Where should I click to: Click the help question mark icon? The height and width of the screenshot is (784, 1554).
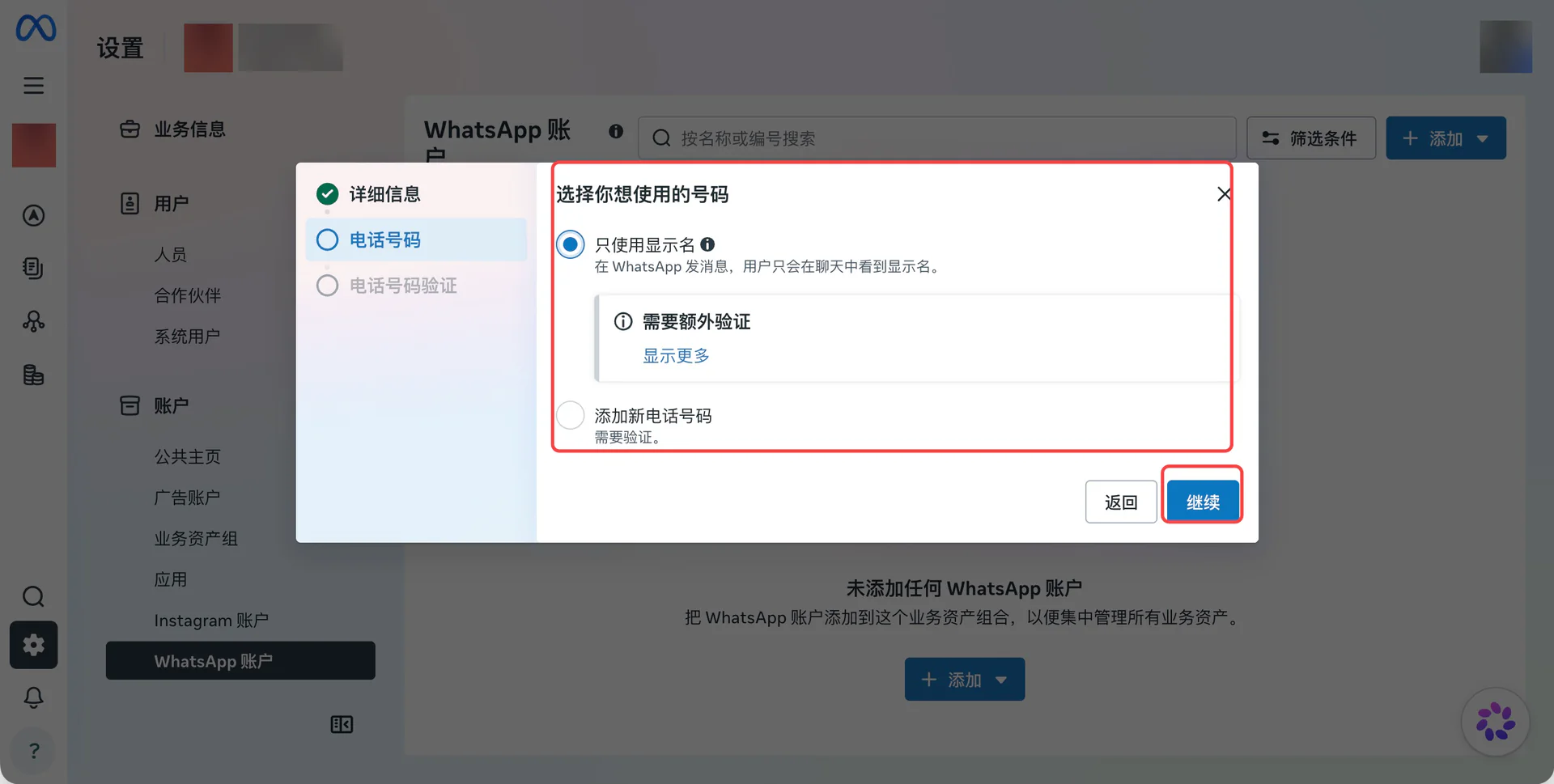click(33, 751)
